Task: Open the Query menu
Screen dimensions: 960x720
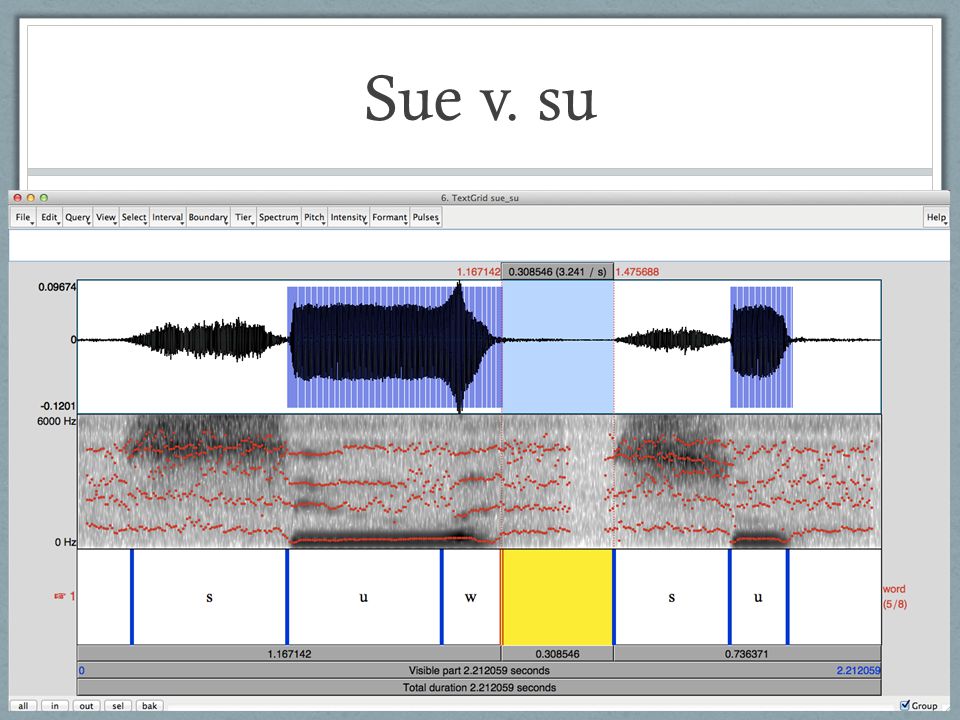Action: pos(78,217)
